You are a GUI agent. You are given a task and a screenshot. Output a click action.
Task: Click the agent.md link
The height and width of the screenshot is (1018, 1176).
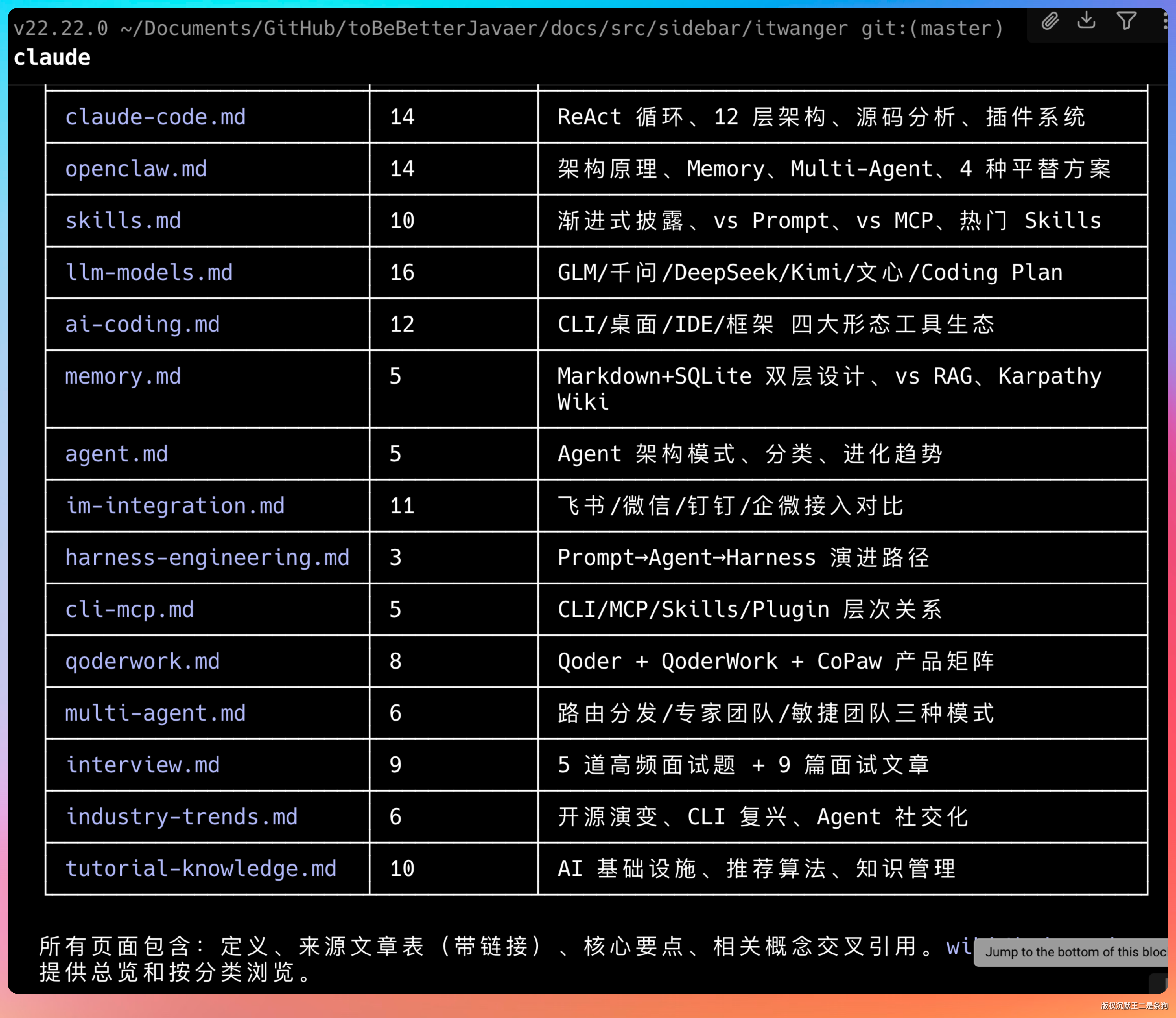(x=116, y=454)
